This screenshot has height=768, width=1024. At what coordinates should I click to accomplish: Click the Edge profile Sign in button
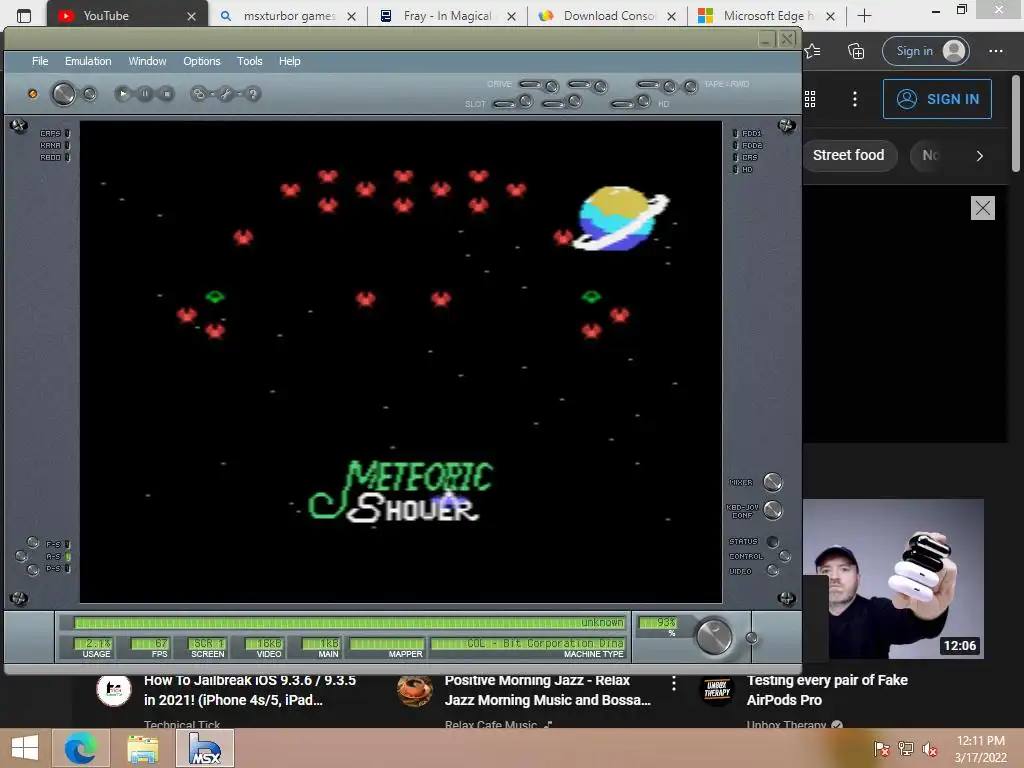(925, 51)
